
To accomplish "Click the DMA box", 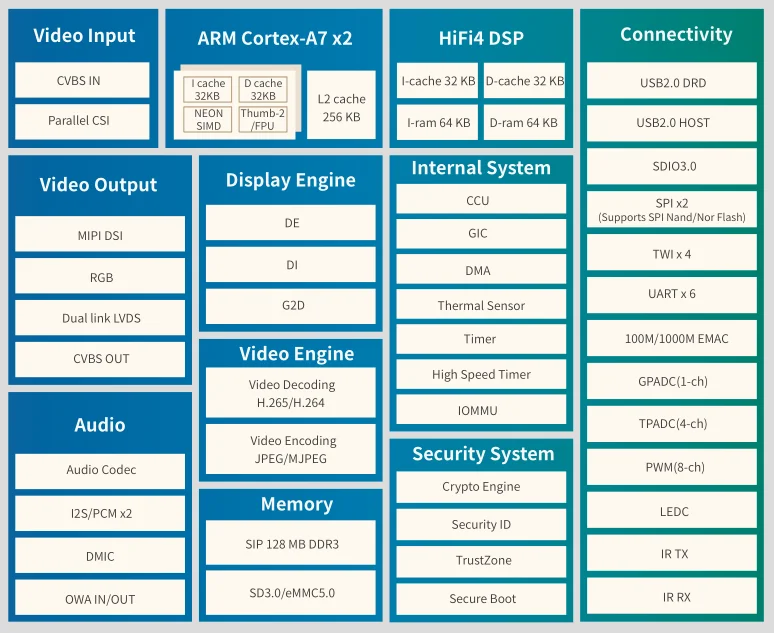I will point(481,269).
